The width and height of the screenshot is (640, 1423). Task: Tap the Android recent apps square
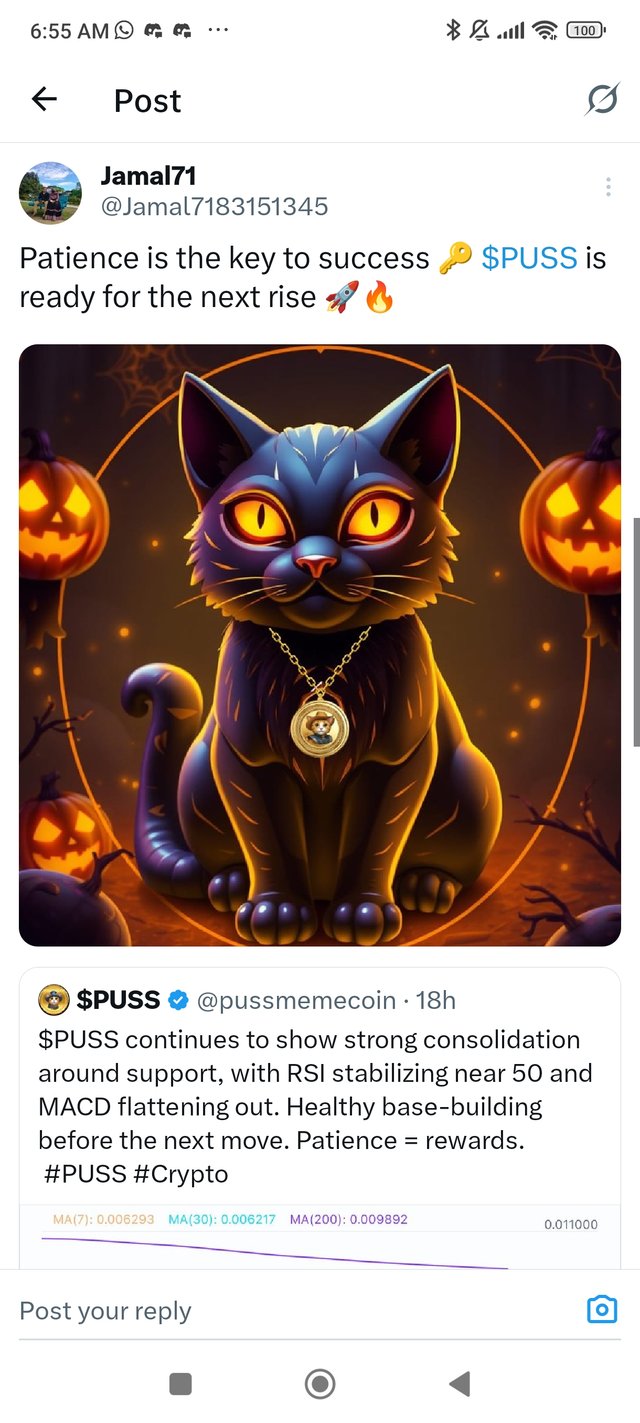[180, 1384]
